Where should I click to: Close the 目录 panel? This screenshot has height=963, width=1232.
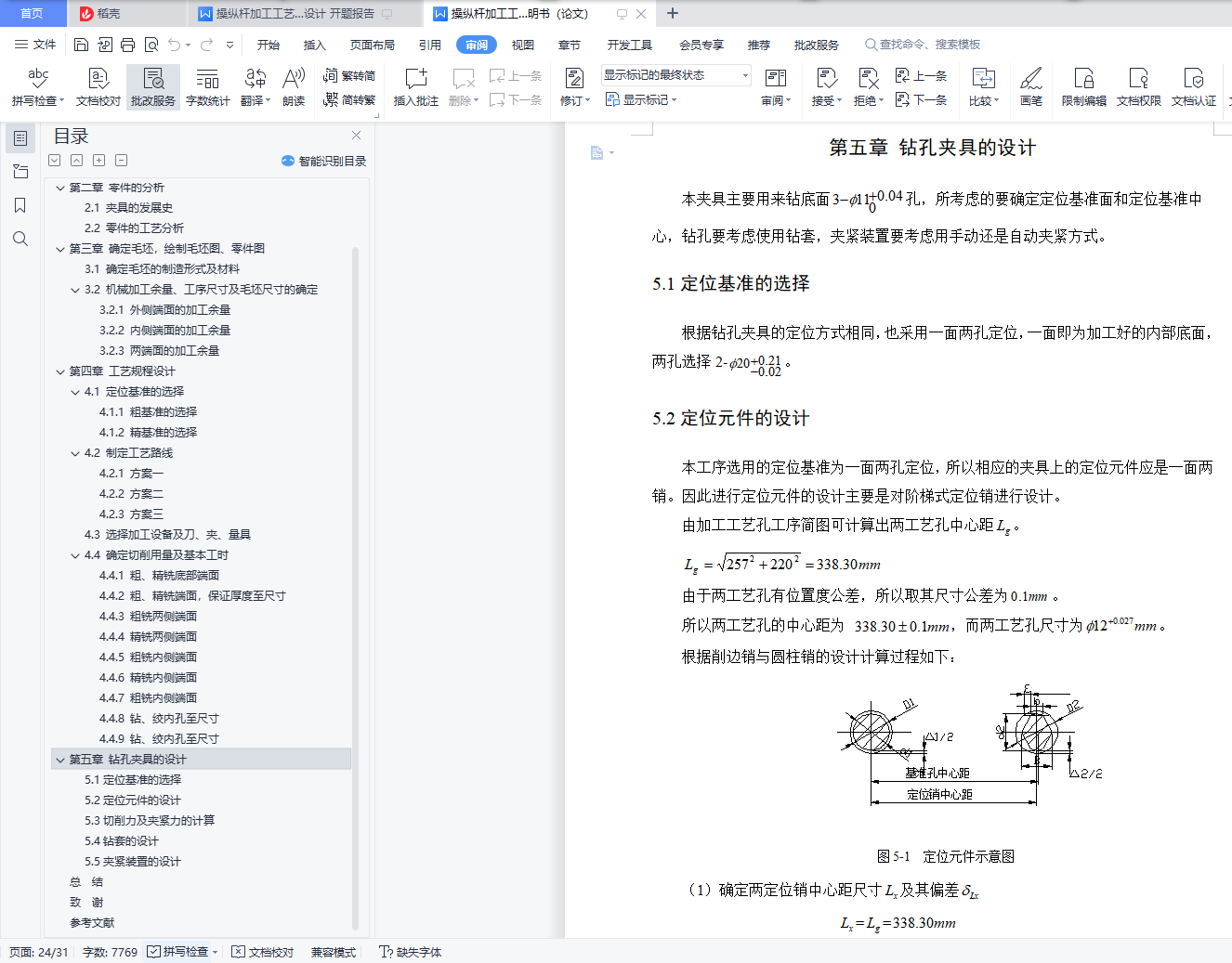click(356, 136)
